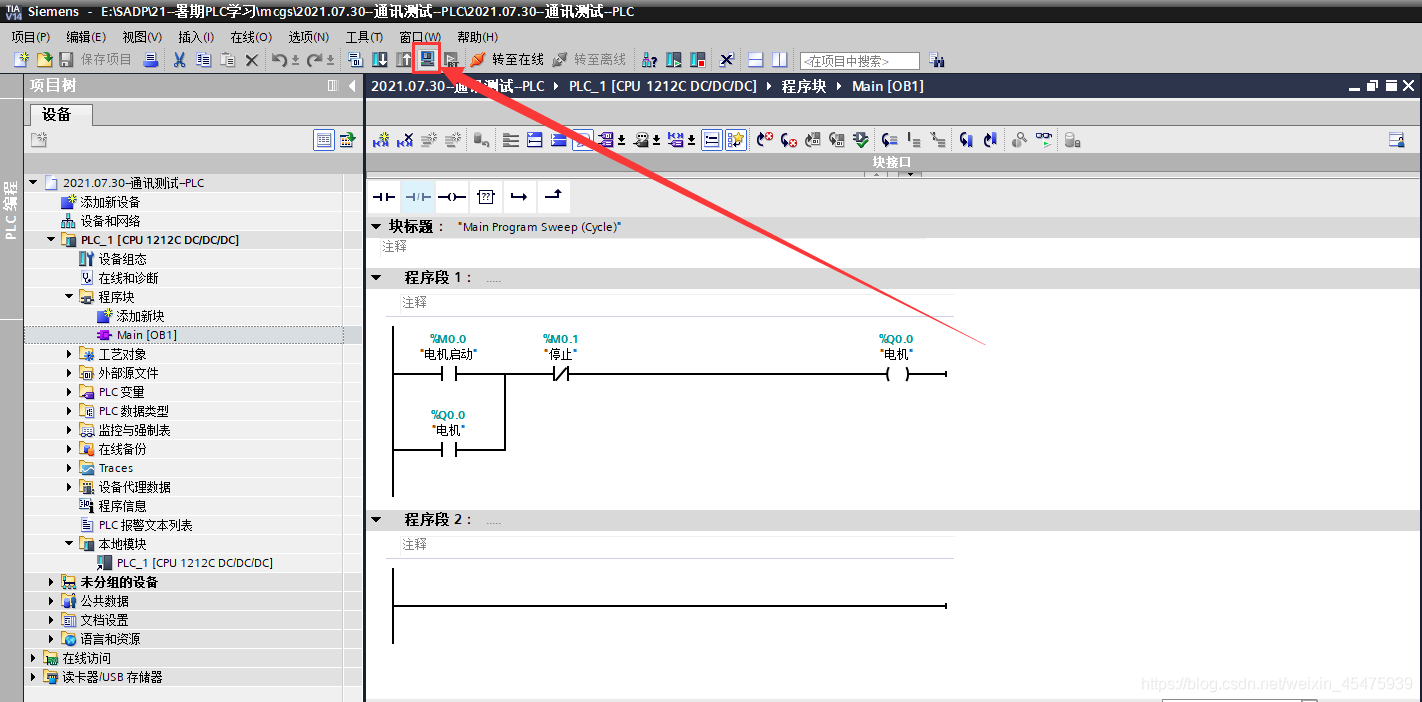Open 在线和诊断 under PLC_1
The width and height of the screenshot is (1422, 702).
[128, 278]
